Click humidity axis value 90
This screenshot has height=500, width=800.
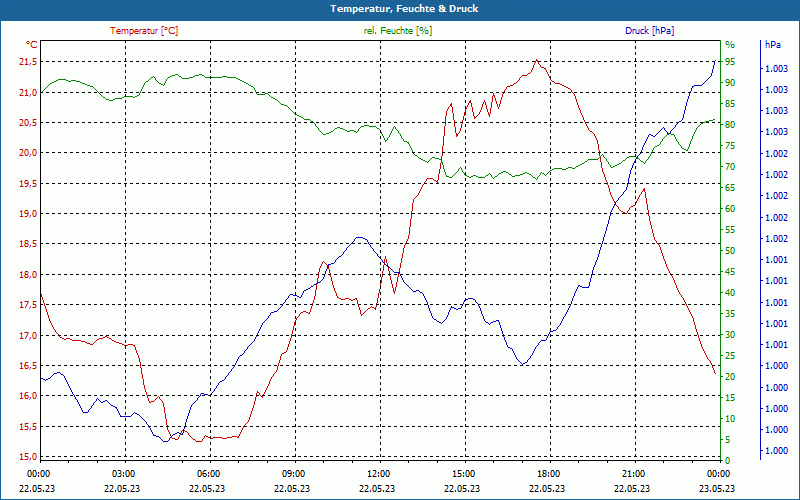coord(730,83)
